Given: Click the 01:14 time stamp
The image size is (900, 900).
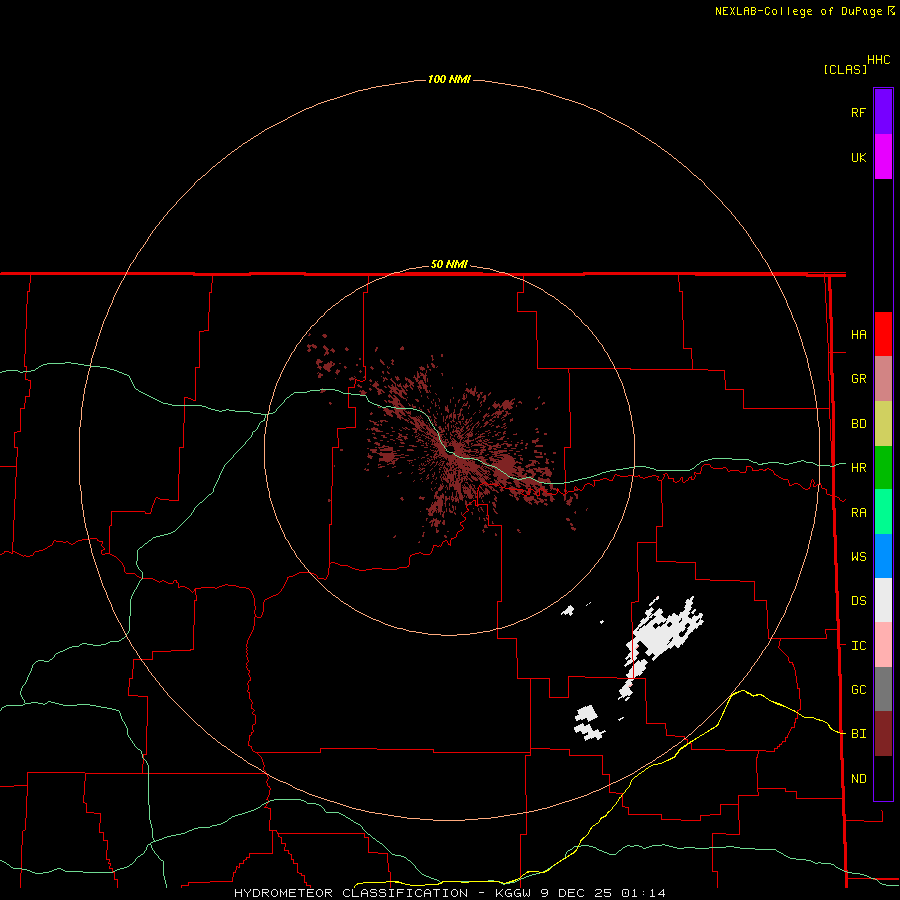Looking at the screenshot, I should (x=643, y=893).
